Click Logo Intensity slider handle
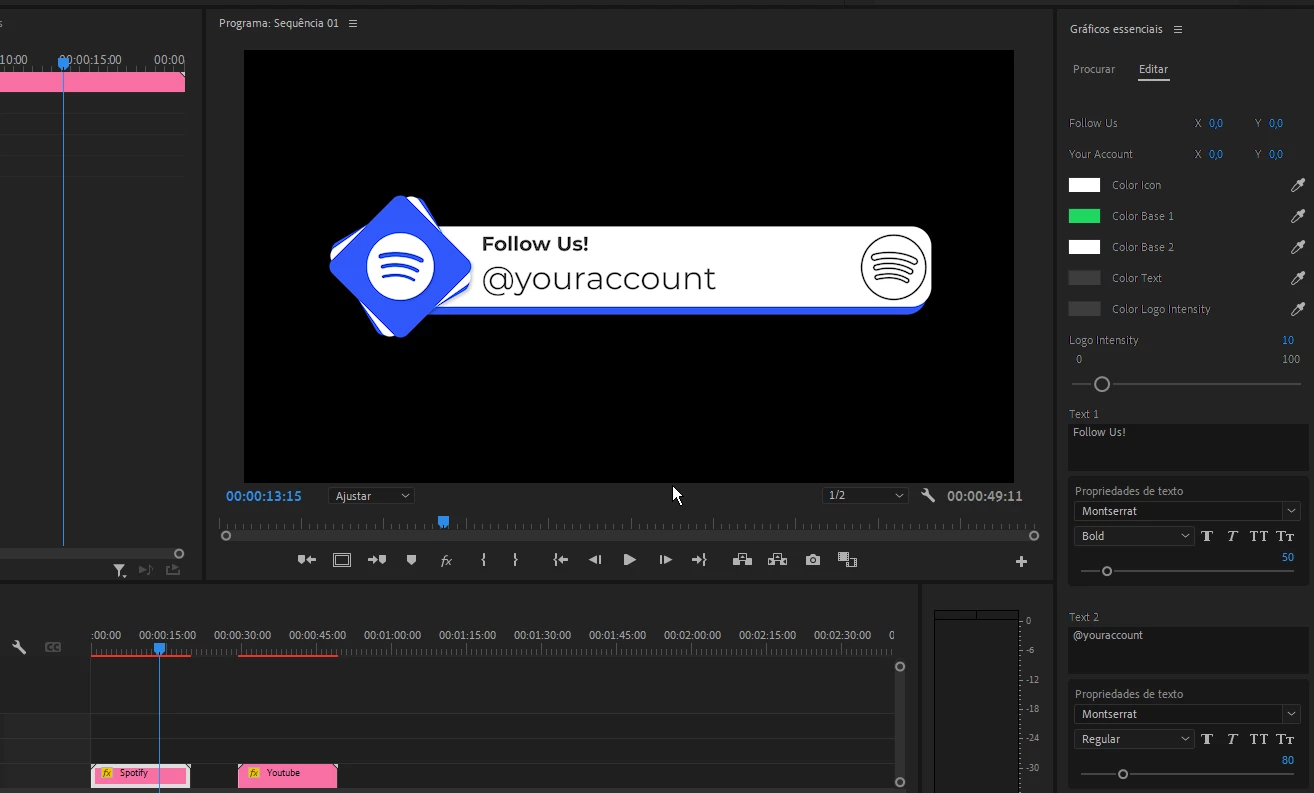The height and width of the screenshot is (793, 1314). pos(1102,384)
